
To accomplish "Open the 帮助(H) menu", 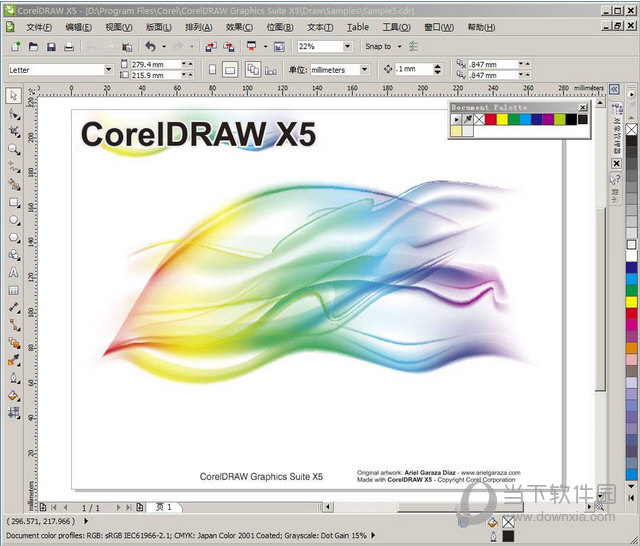I will click(x=482, y=27).
